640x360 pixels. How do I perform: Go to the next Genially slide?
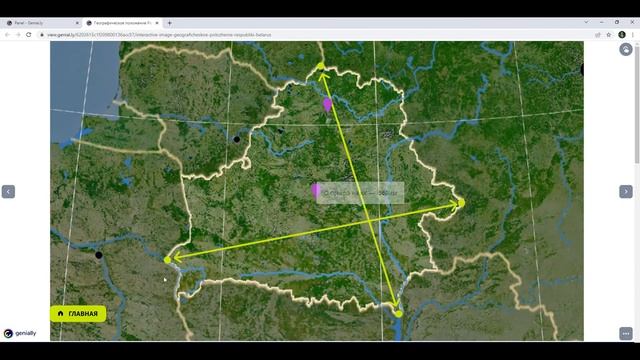(x=626, y=191)
